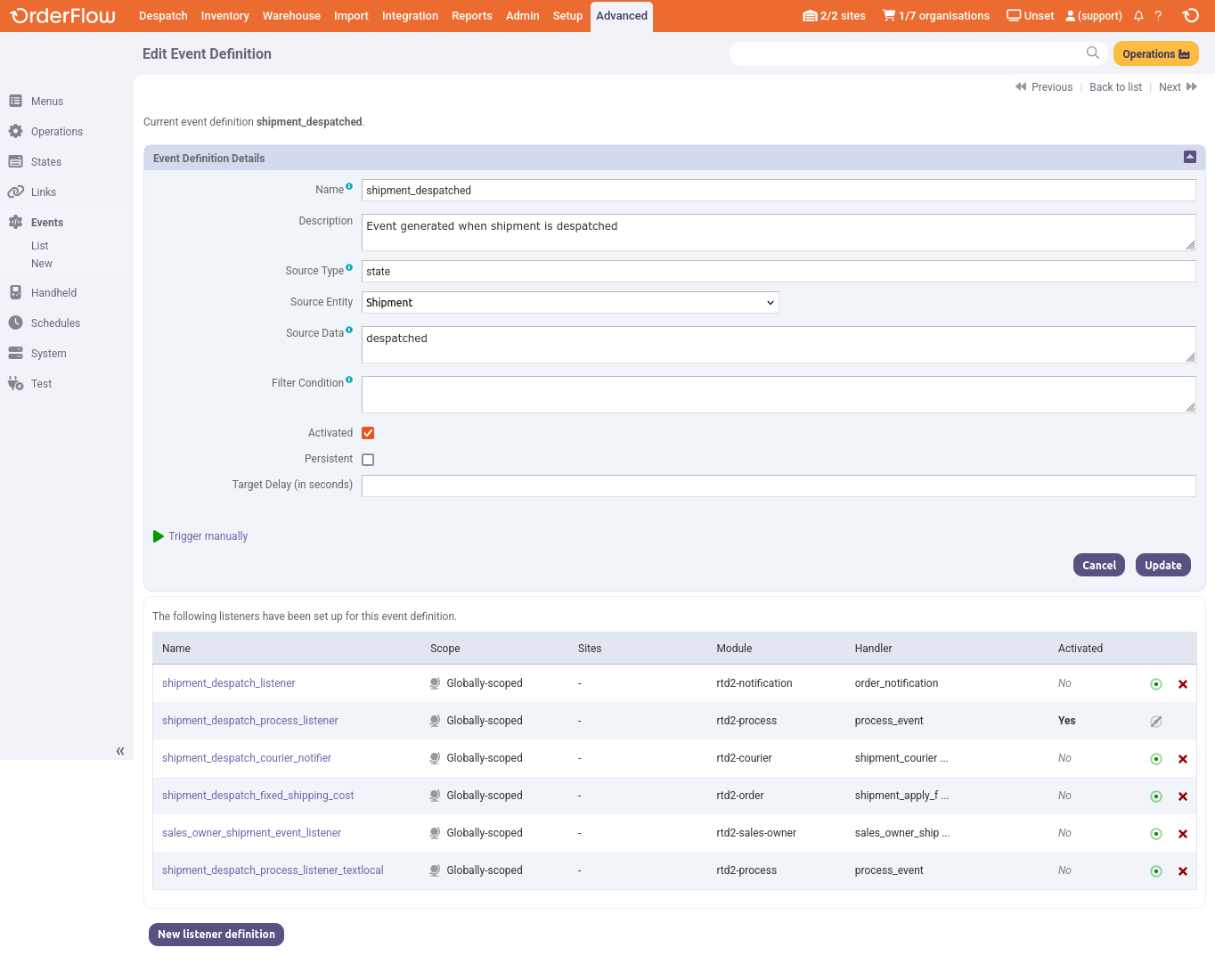This screenshot has width=1215, height=980.
Task: Select the Advanced tab
Action: coord(621,15)
